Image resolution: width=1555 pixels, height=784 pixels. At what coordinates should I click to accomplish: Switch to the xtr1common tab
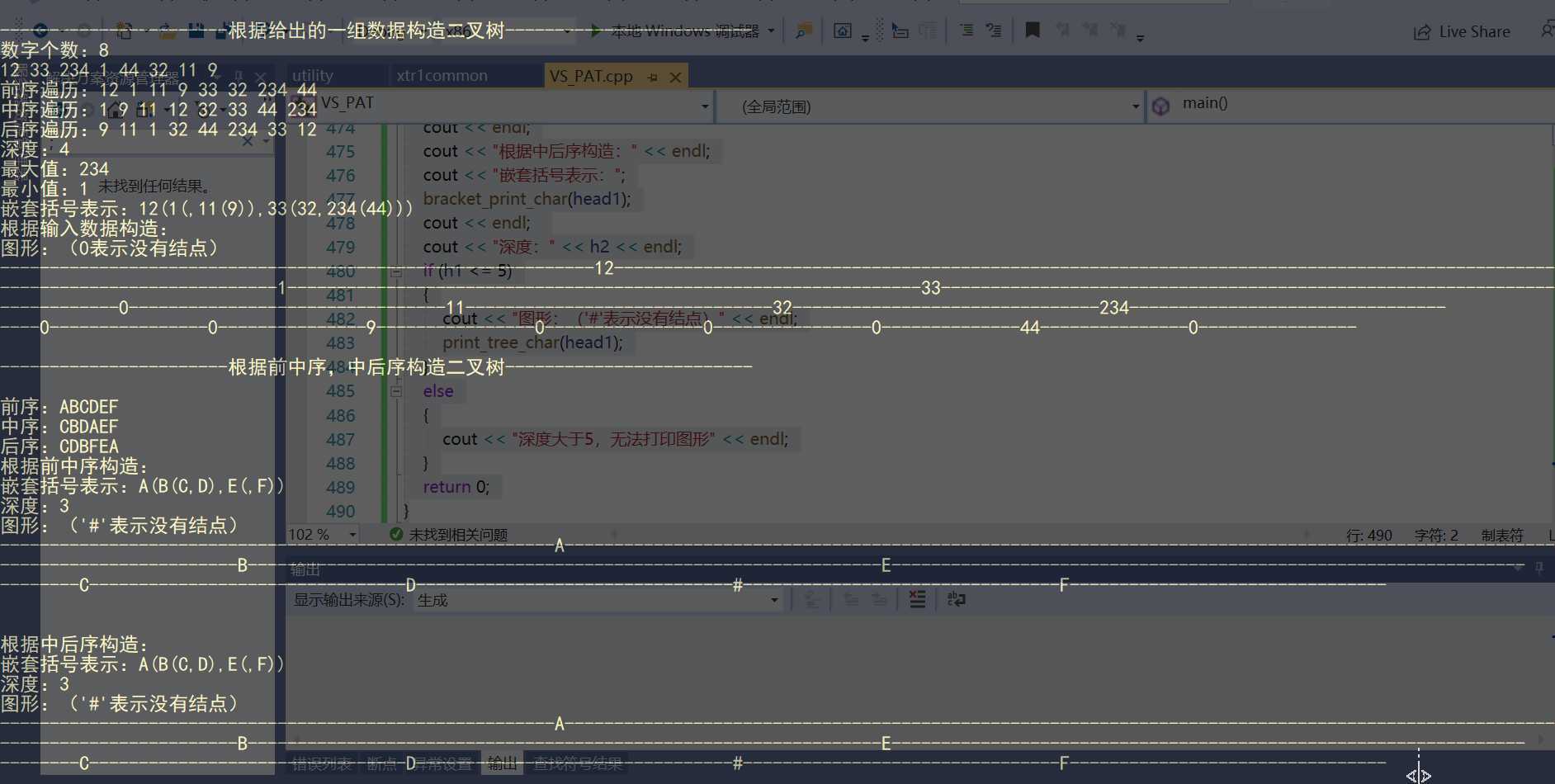pos(442,76)
